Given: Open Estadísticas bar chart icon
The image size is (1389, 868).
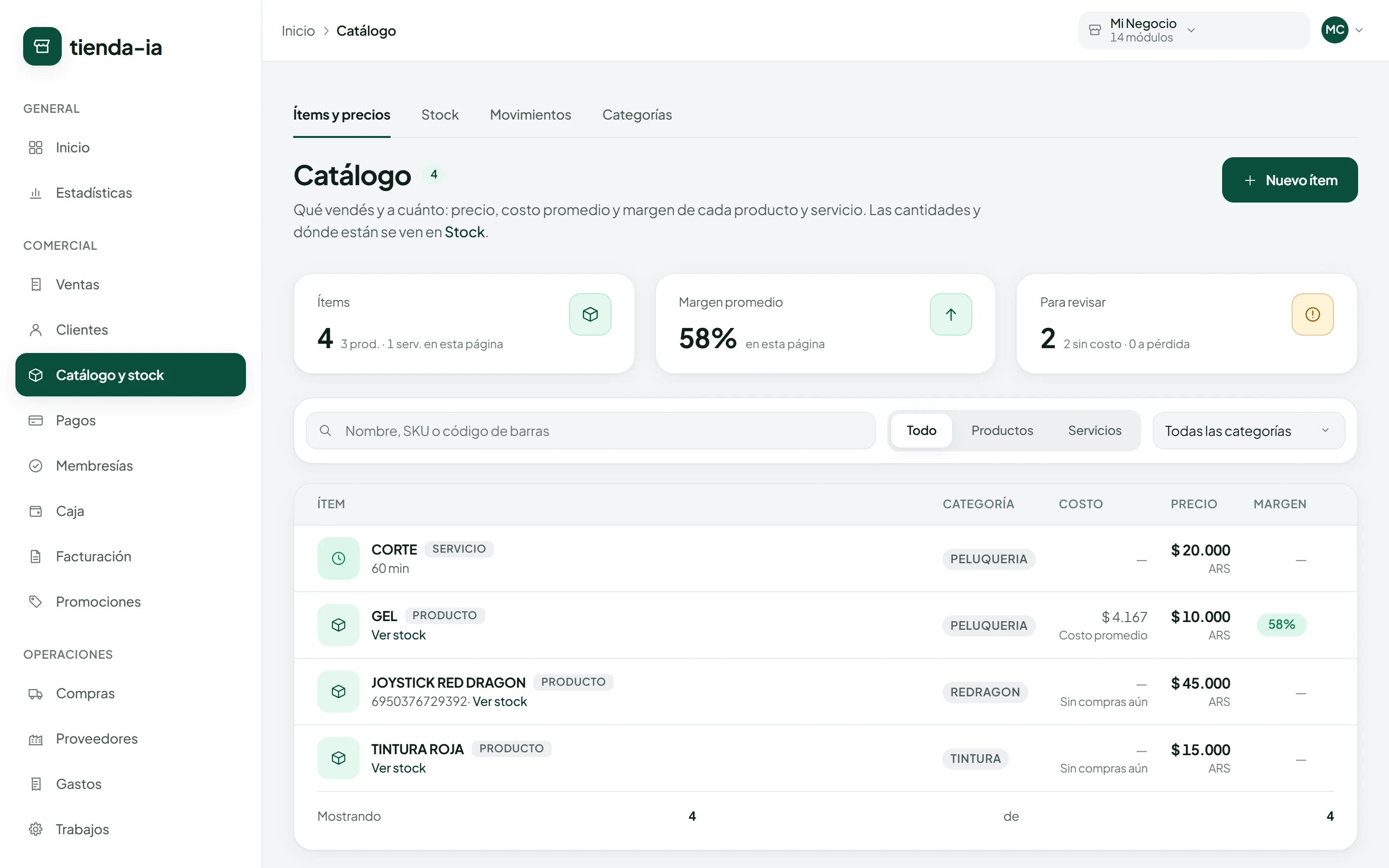Looking at the screenshot, I should [36, 193].
